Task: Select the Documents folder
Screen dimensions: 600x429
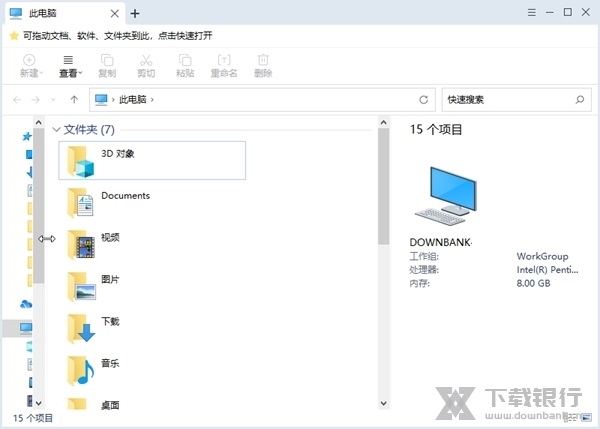Action: click(152, 202)
